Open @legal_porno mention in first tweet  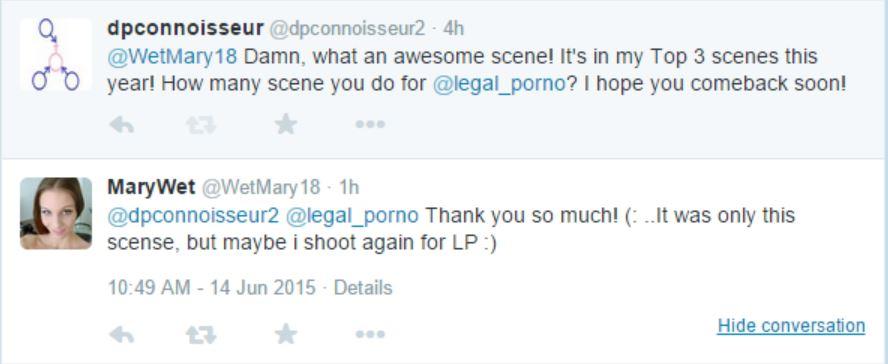pos(500,84)
